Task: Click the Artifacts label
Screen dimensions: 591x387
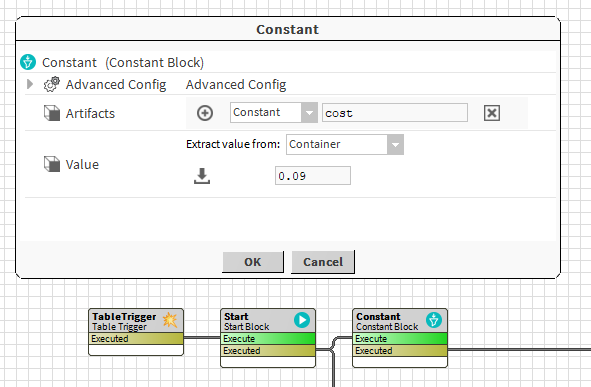Action: click(x=90, y=113)
